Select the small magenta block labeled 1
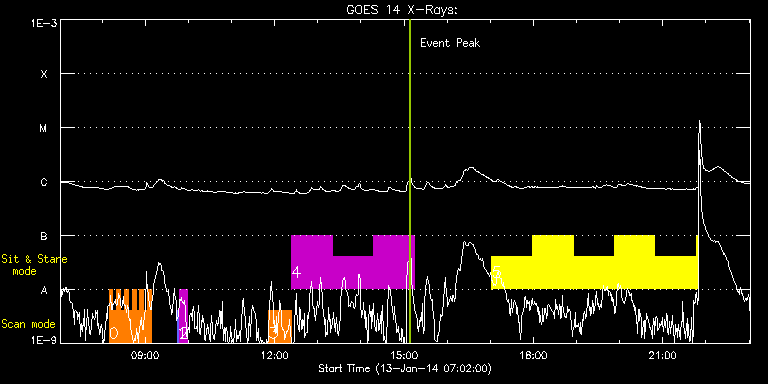The image size is (768, 384). click(x=183, y=316)
